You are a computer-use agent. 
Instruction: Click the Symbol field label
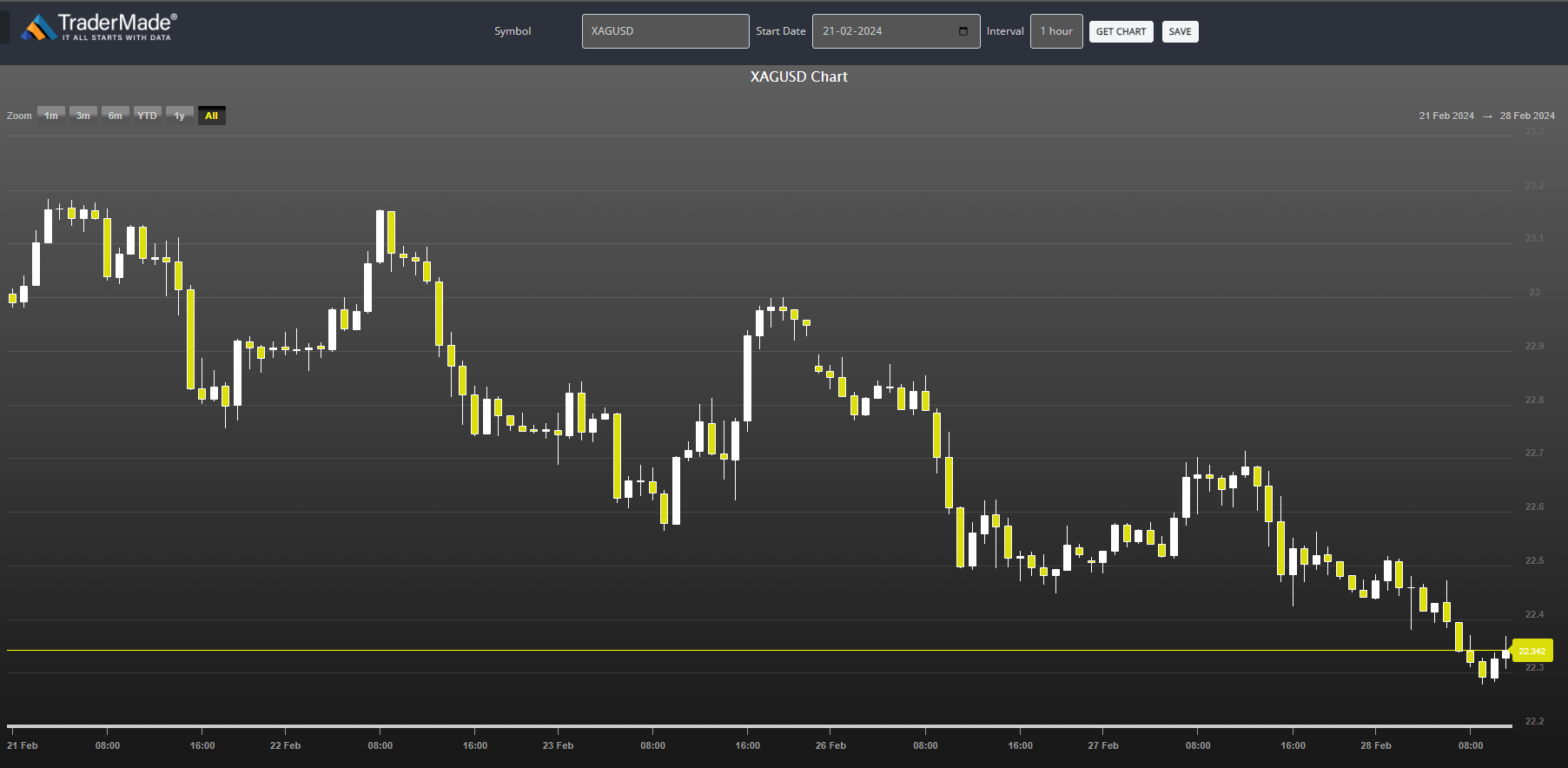513,31
